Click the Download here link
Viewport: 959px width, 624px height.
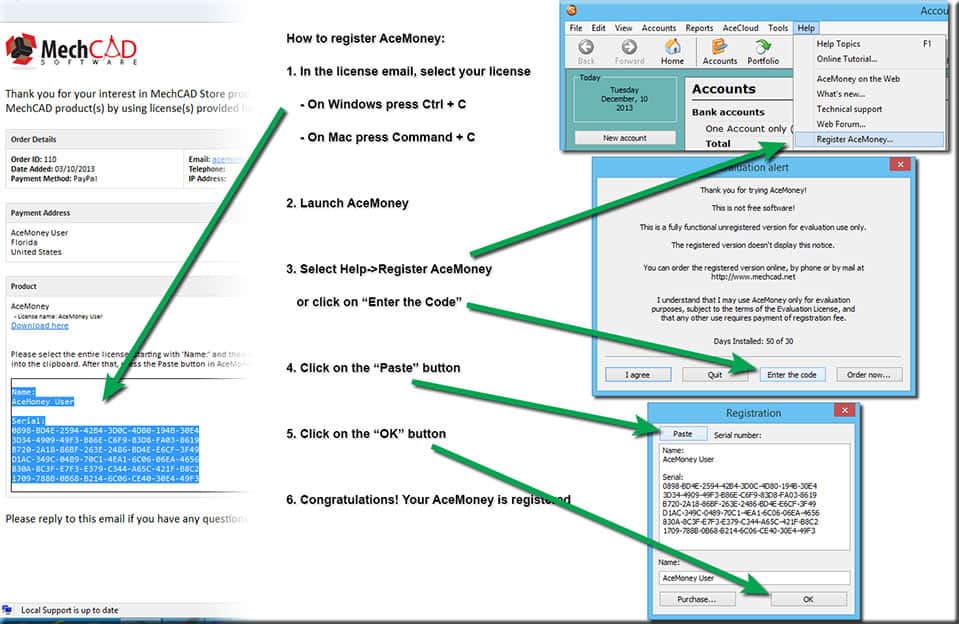point(40,325)
